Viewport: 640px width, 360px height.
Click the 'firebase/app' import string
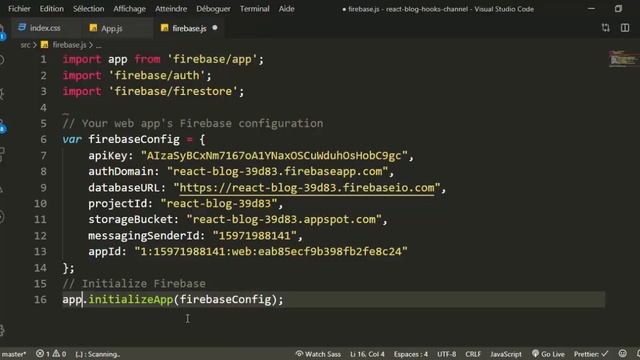pyautogui.click(x=213, y=59)
